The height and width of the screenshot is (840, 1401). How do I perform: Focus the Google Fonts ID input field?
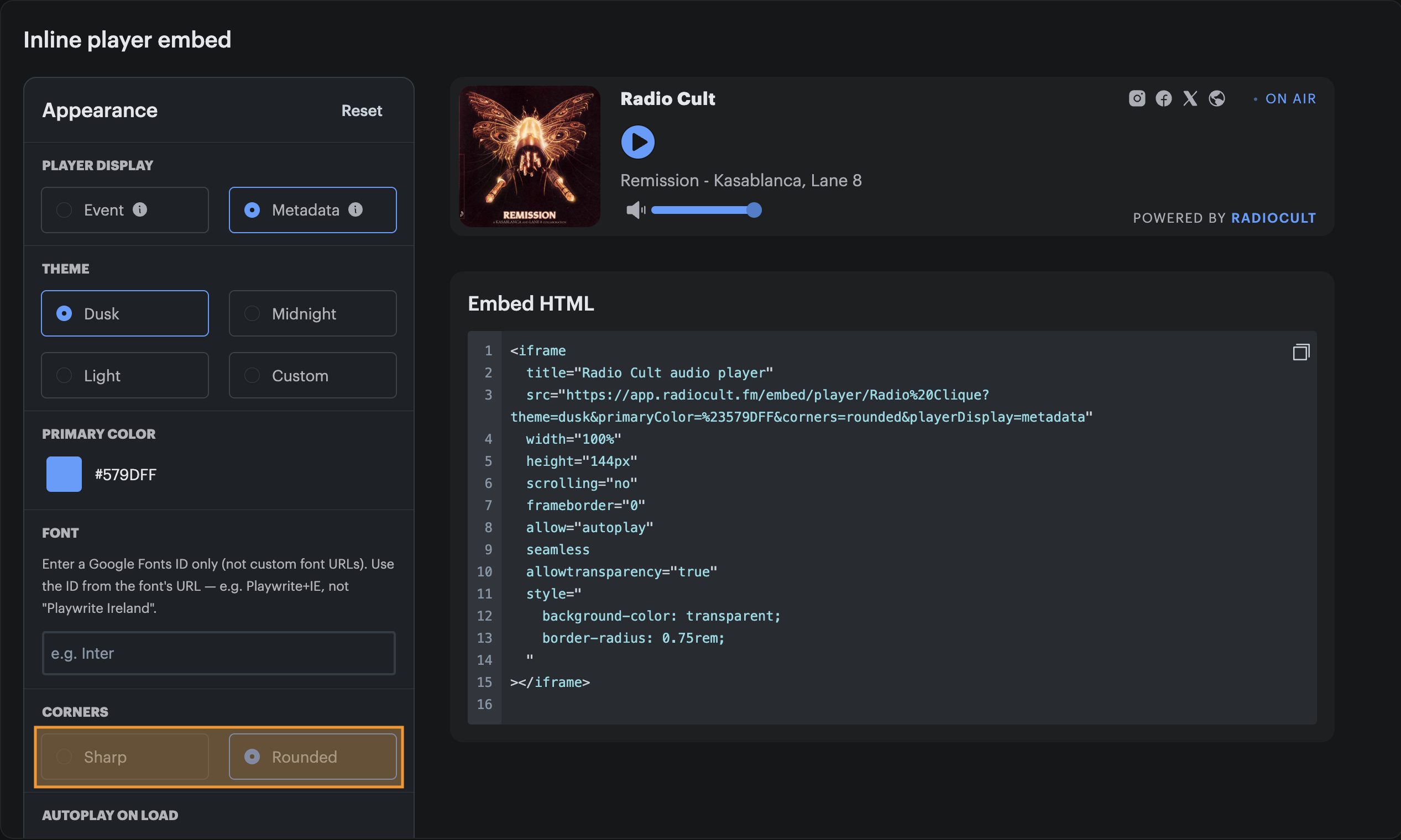pyautogui.click(x=218, y=653)
